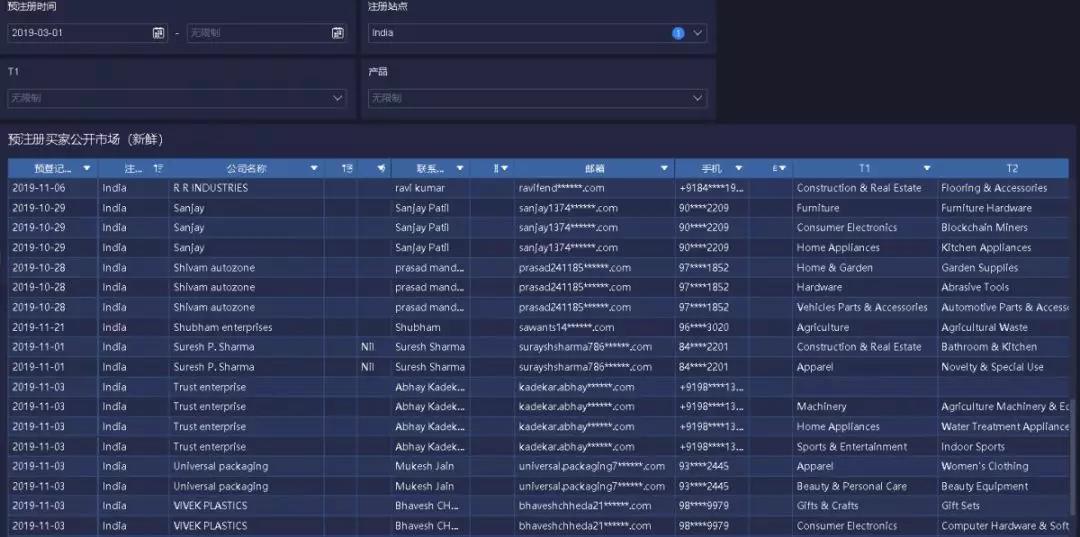Click filter arrow on 联系 column header
The width and height of the screenshot is (1080, 537).
click(x=460, y=169)
